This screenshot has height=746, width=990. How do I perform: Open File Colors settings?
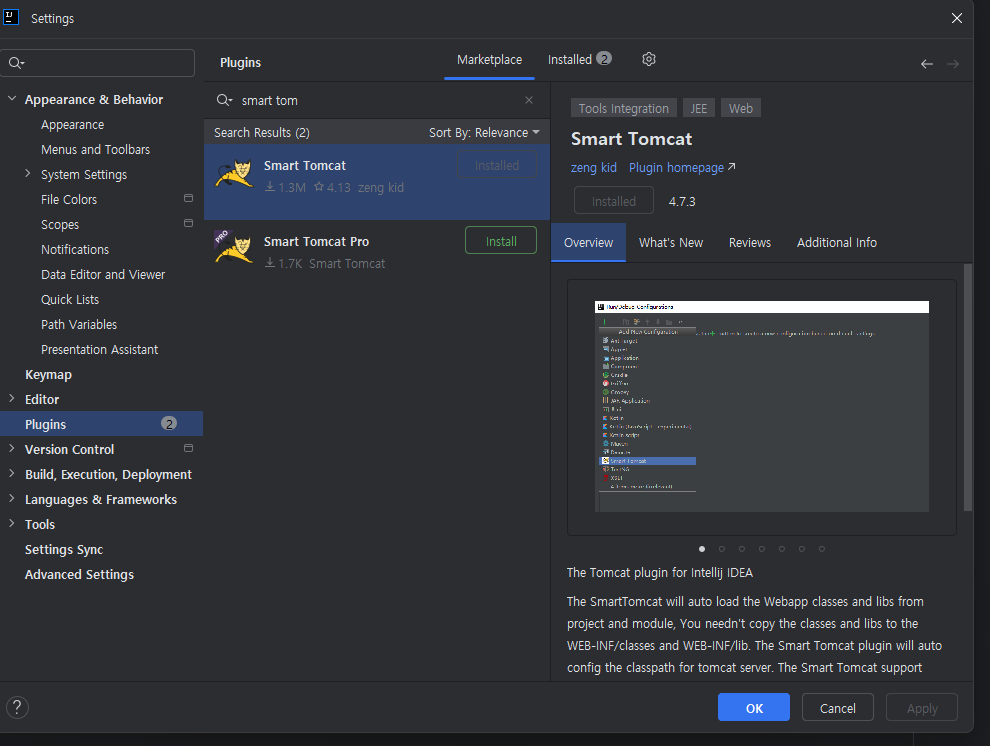[x=69, y=199]
